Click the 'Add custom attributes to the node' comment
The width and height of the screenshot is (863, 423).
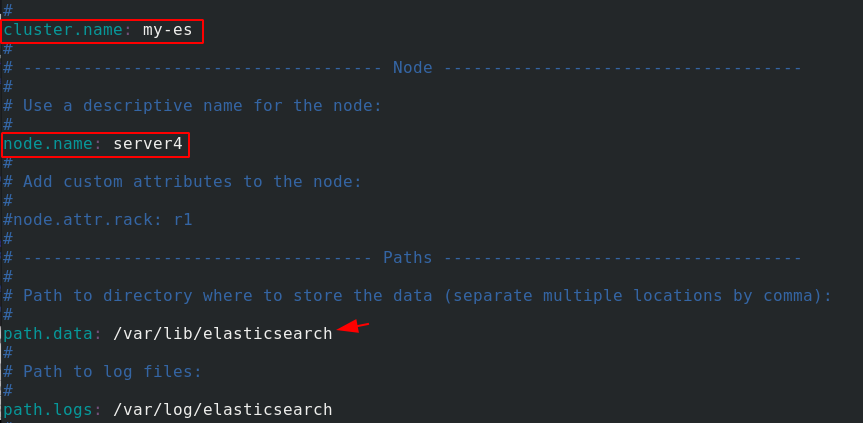(x=182, y=182)
